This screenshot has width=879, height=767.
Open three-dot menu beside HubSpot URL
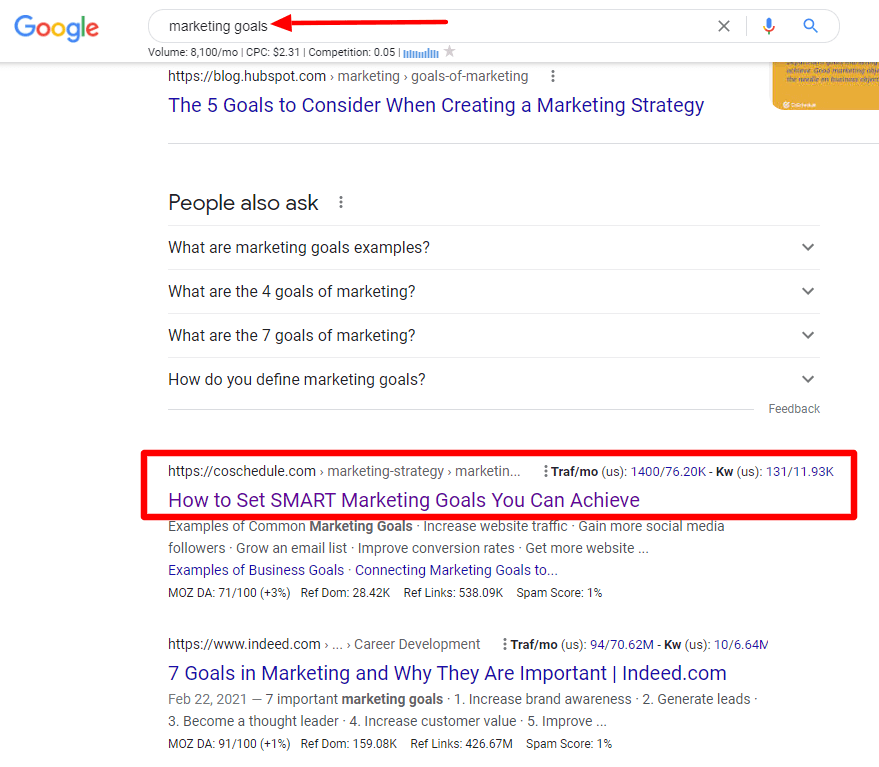pyautogui.click(x=553, y=76)
